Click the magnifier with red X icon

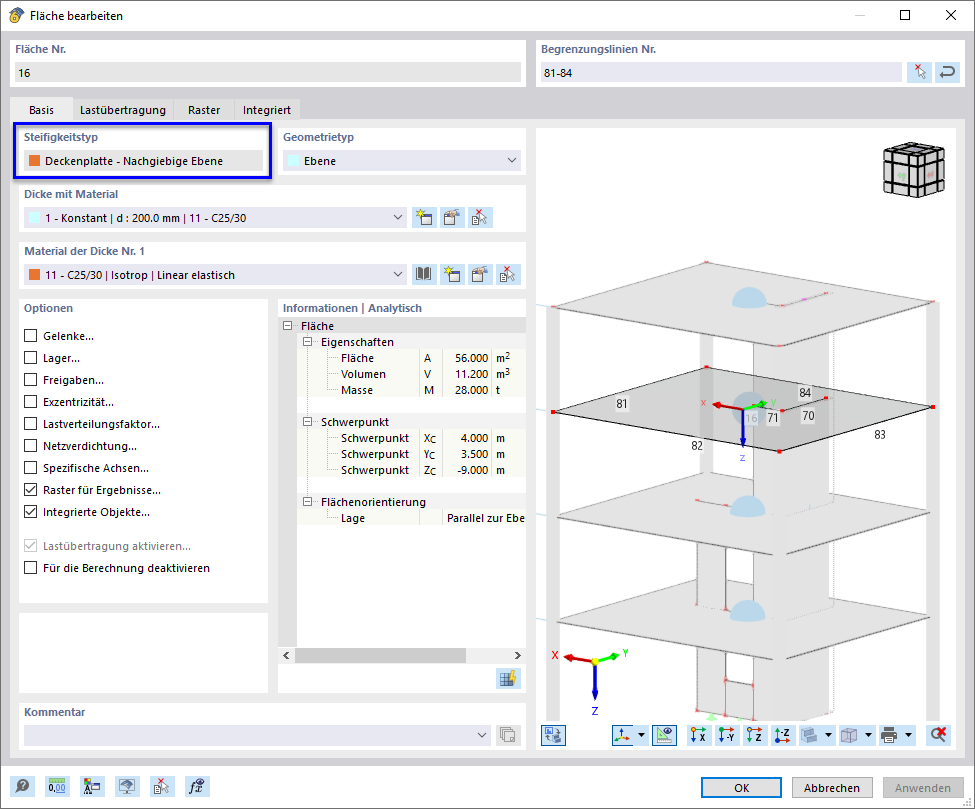[938, 735]
